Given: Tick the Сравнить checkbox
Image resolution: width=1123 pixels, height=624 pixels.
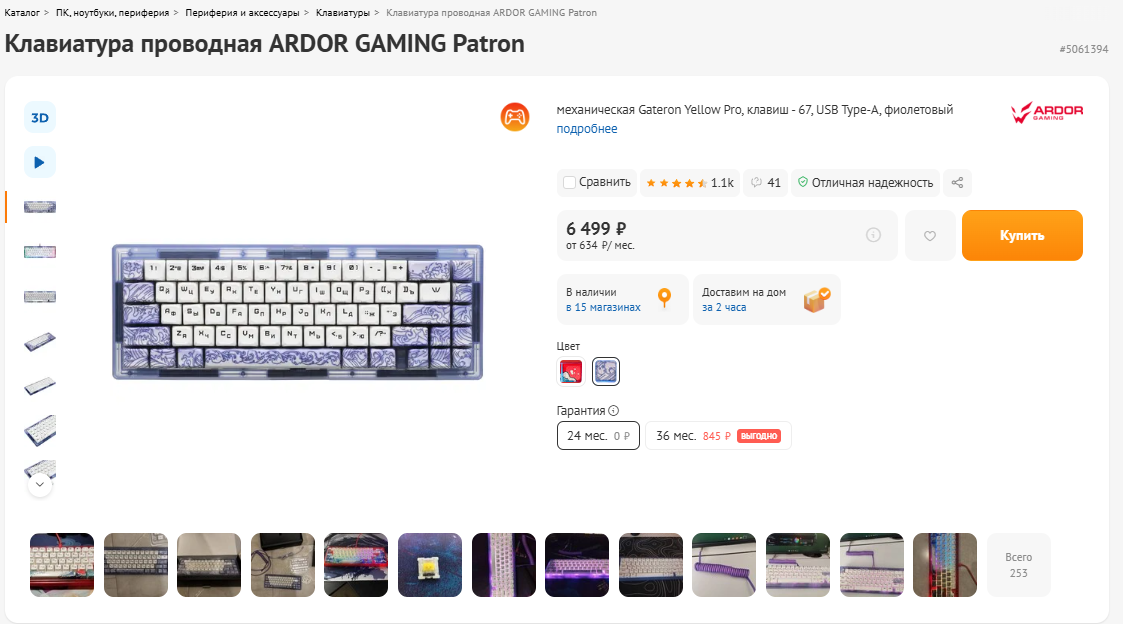Looking at the screenshot, I should (569, 183).
